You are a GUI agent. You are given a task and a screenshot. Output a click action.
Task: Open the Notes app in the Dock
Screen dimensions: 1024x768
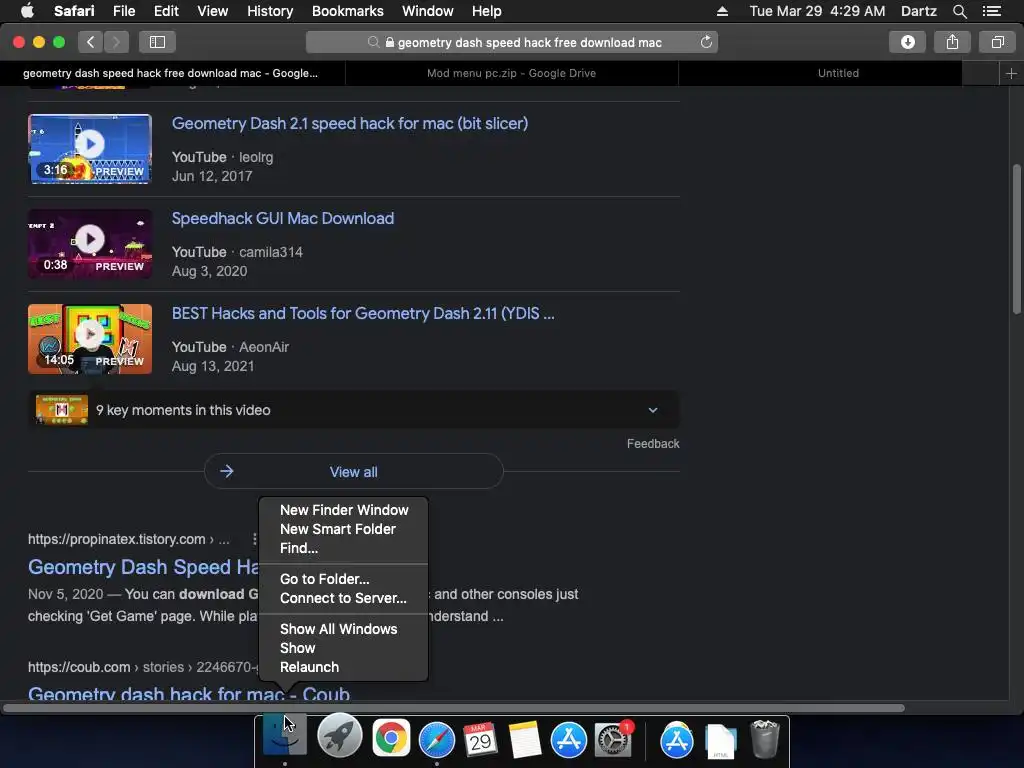tap(524, 740)
